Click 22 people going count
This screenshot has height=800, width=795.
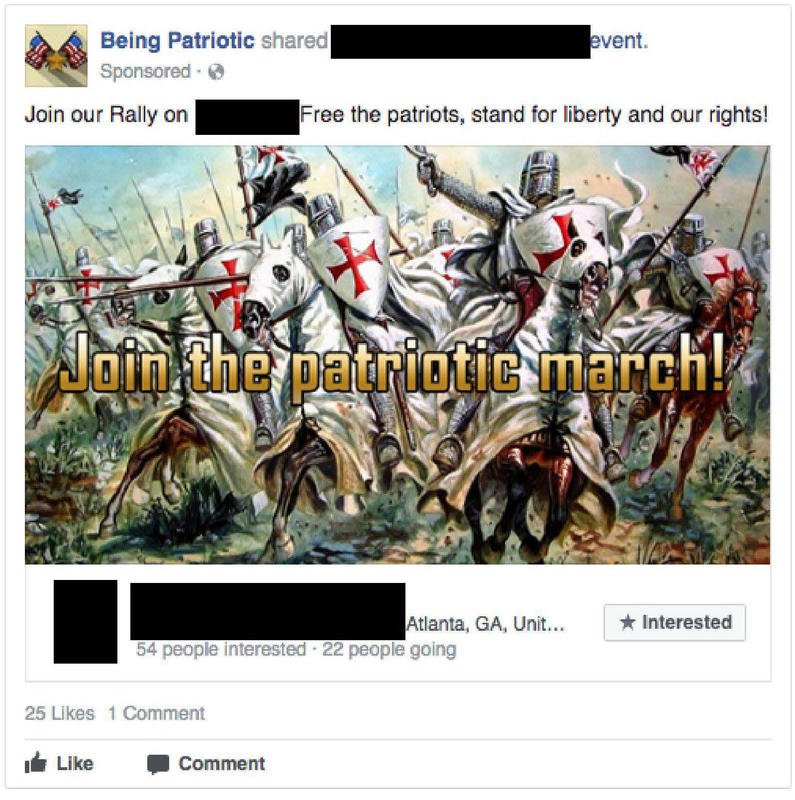(389, 649)
